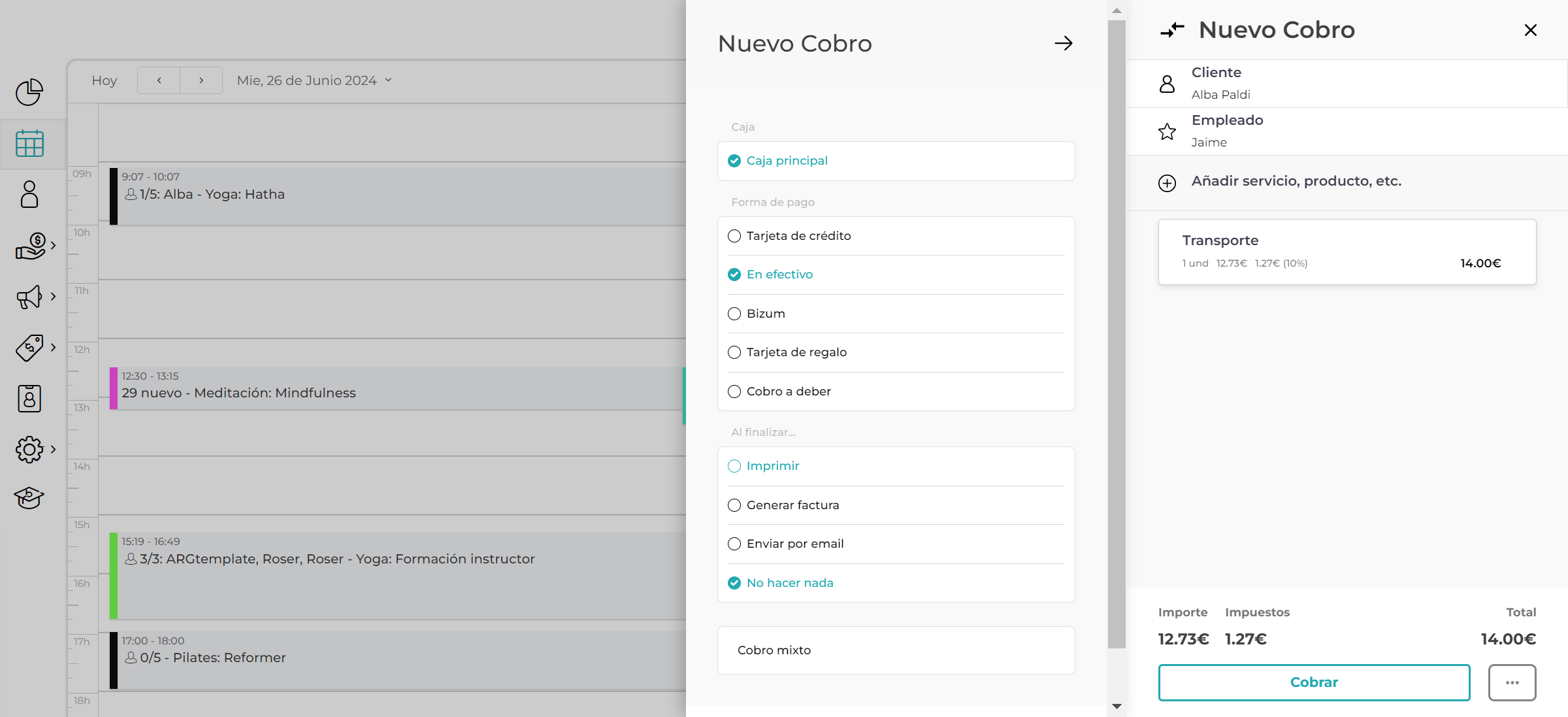Open the price tag icon in sidebar
Image resolution: width=1568 pixels, height=717 pixels.
point(29,348)
